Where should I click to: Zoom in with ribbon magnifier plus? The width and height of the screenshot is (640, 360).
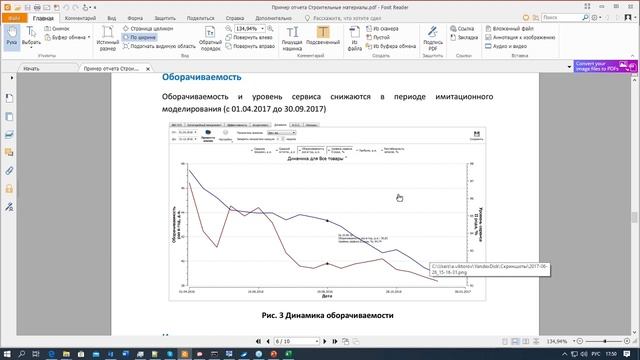point(270,29)
